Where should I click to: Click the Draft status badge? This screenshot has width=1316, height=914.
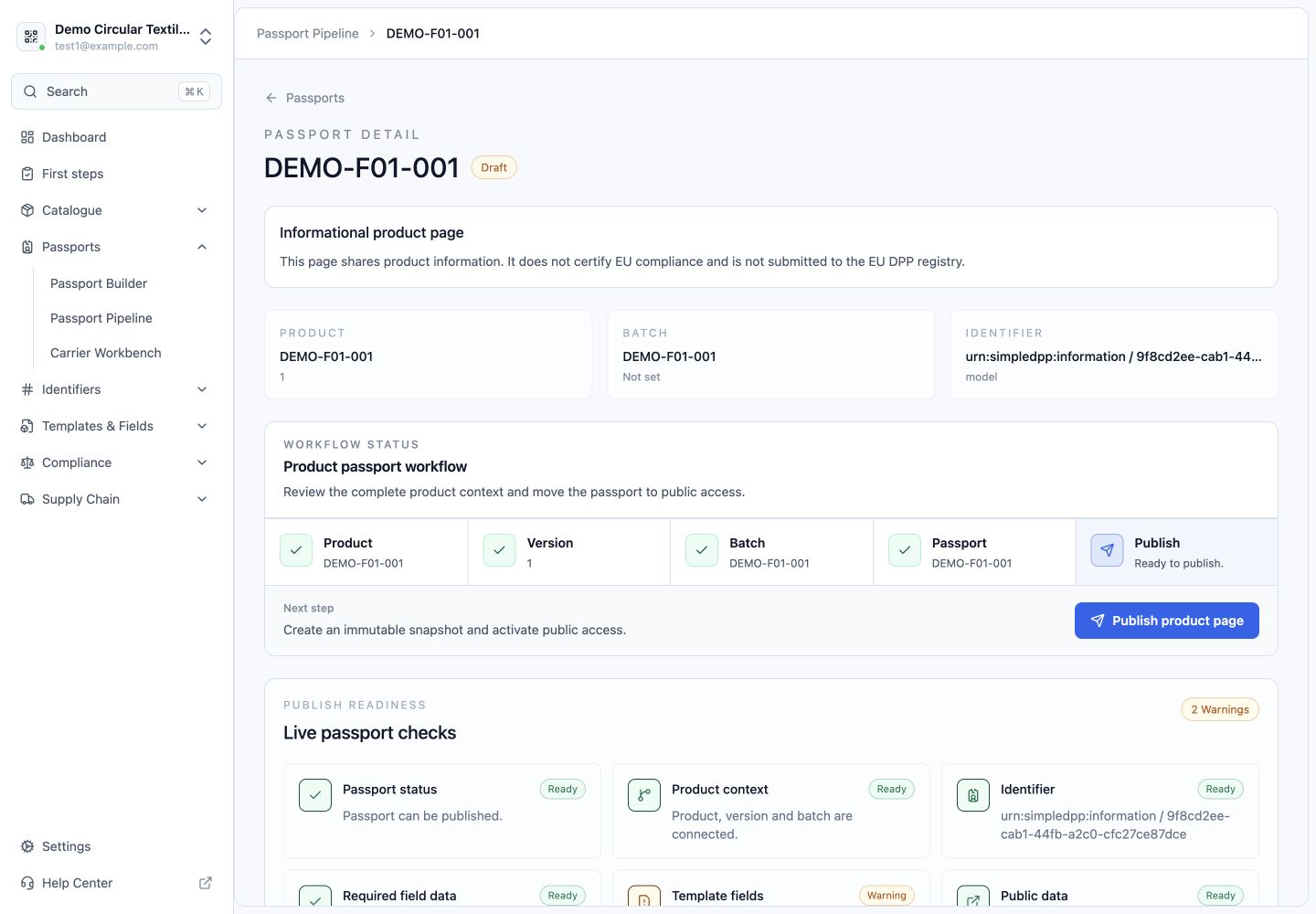coord(493,167)
